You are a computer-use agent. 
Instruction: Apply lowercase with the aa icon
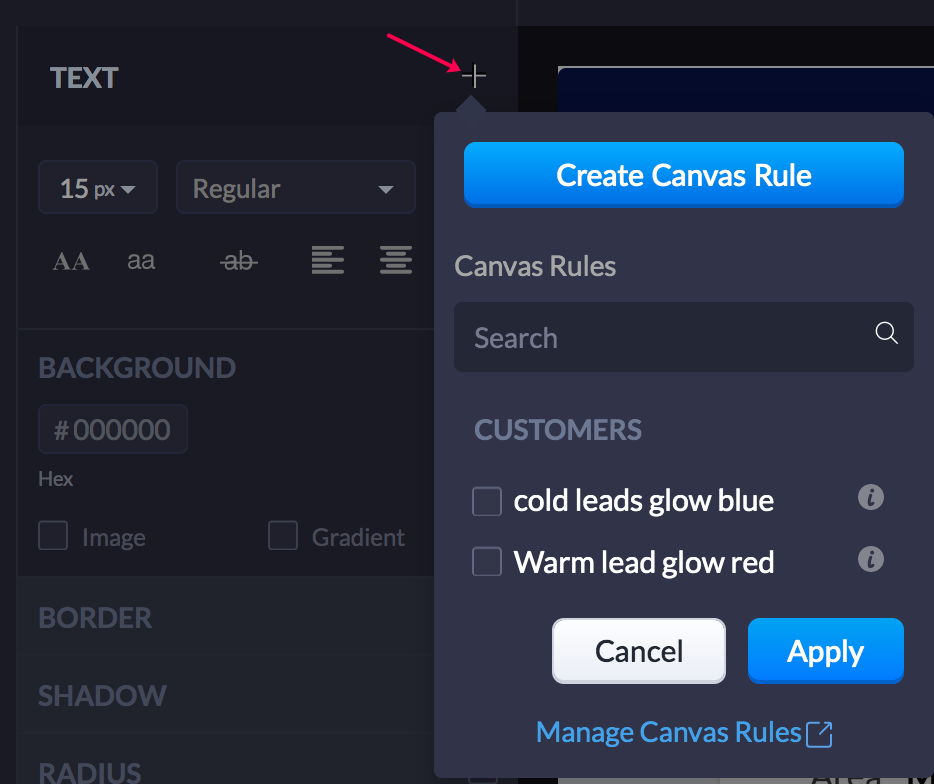point(140,260)
